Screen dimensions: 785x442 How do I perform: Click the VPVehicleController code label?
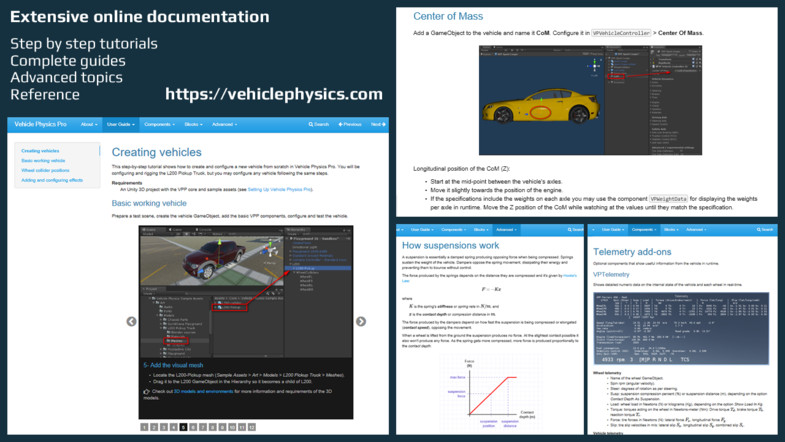pos(621,33)
